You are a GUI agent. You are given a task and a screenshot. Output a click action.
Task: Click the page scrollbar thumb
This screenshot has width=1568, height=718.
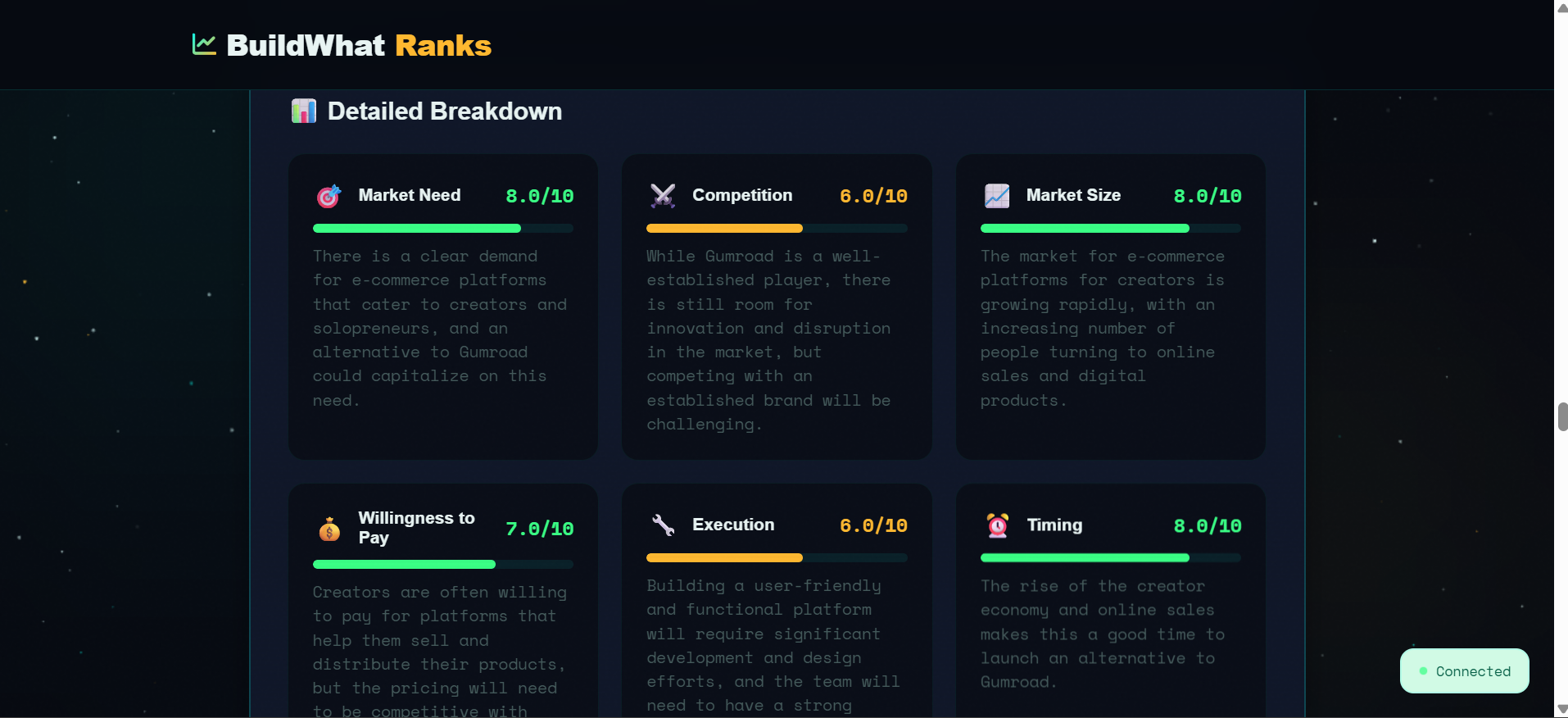[1562, 416]
